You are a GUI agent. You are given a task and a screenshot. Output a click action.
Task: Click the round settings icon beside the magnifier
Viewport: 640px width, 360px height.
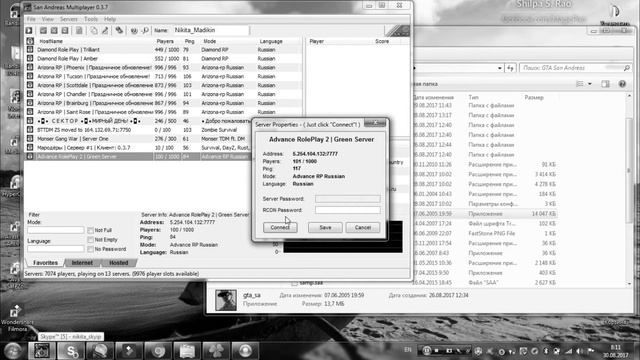(x=134, y=31)
